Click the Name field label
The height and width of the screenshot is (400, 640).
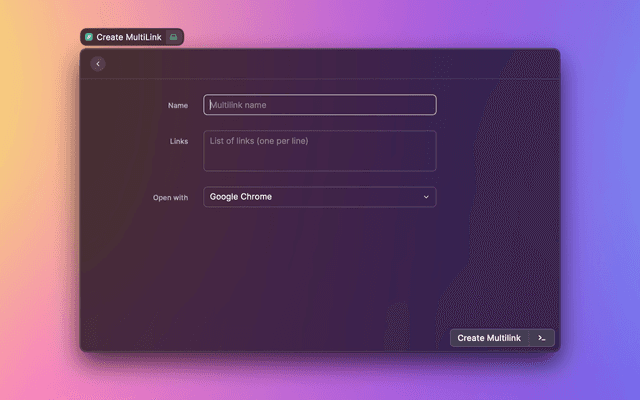(x=177, y=105)
